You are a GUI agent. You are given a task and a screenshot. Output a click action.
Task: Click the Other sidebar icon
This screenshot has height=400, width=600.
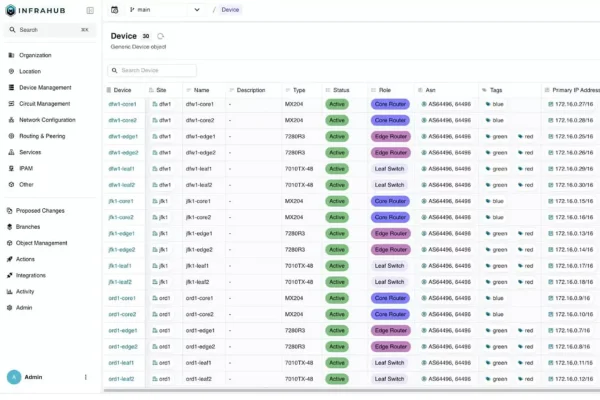[11, 184]
